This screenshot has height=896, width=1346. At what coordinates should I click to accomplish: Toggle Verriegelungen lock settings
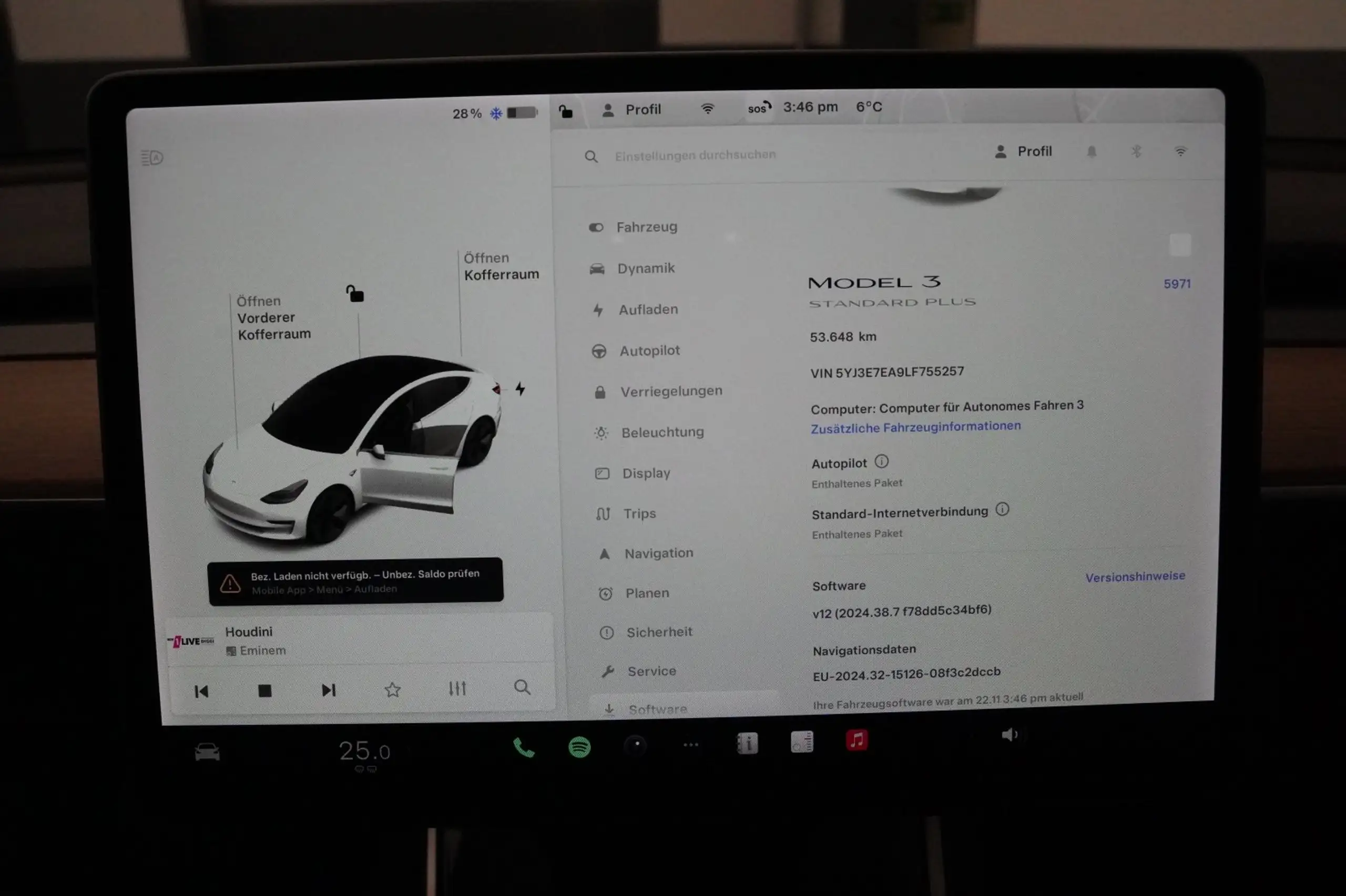(x=672, y=391)
